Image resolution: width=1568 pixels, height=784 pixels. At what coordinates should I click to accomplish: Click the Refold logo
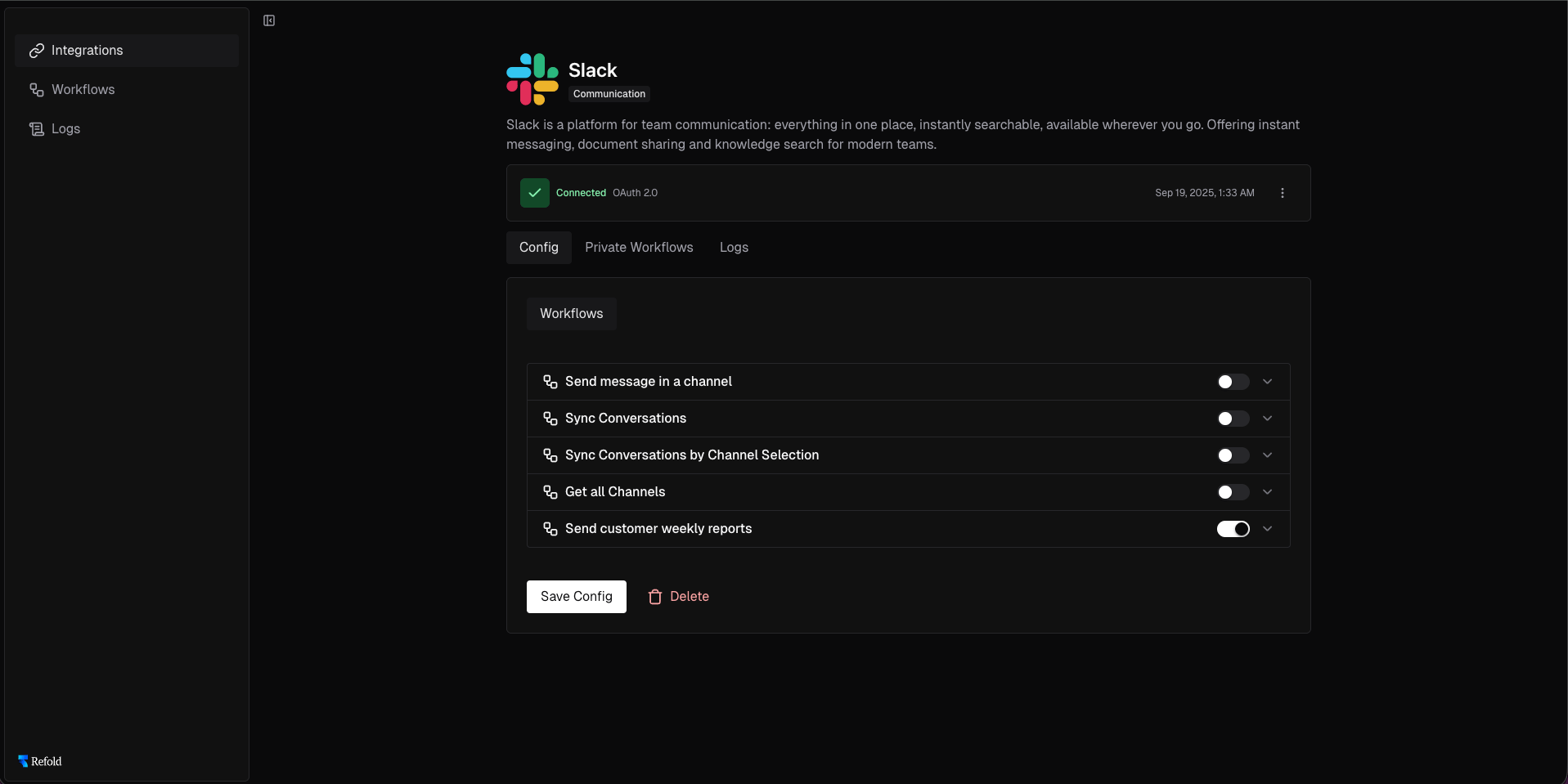40,761
